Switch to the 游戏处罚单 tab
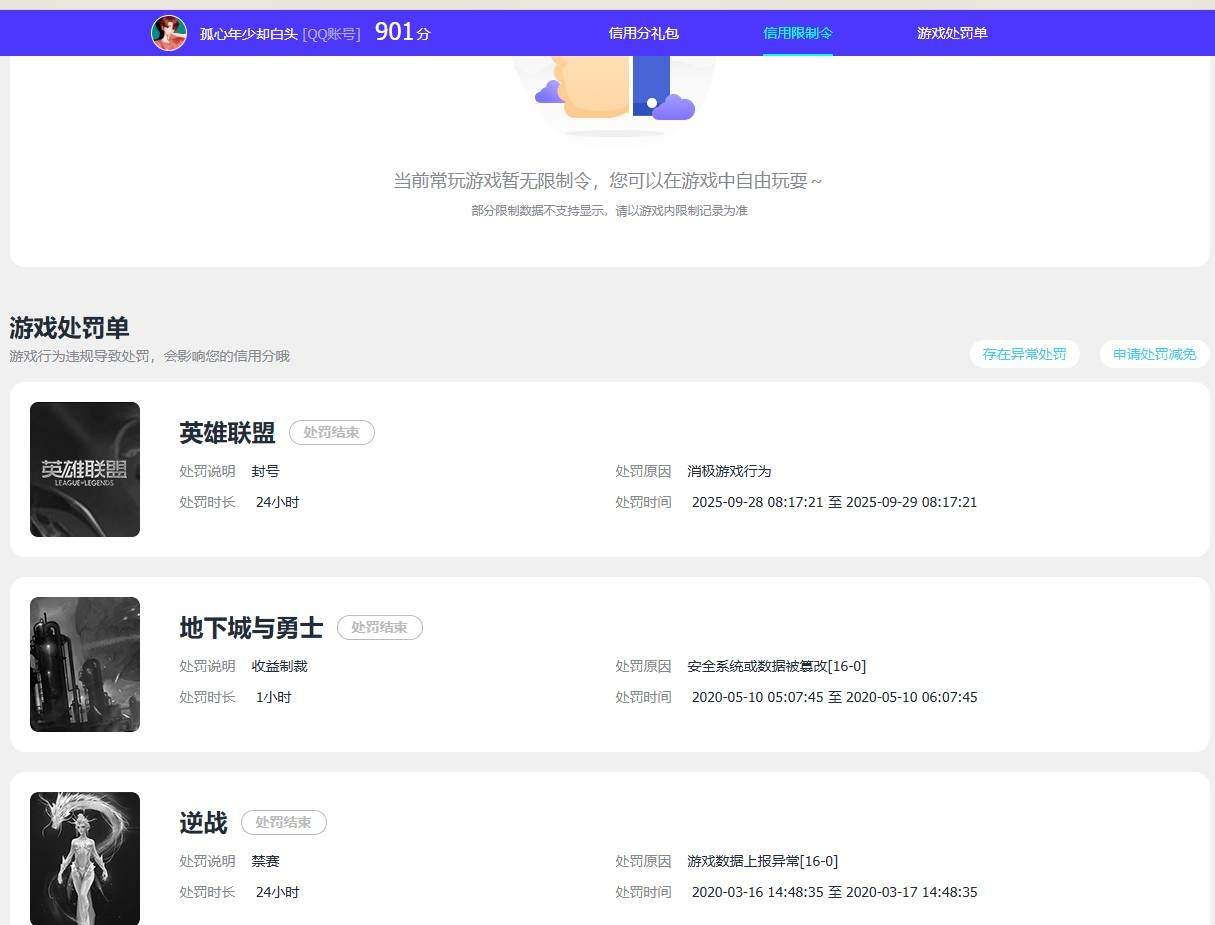The width and height of the screenshot is (1215, 925). pyautogui.click(x=952, y=33)
